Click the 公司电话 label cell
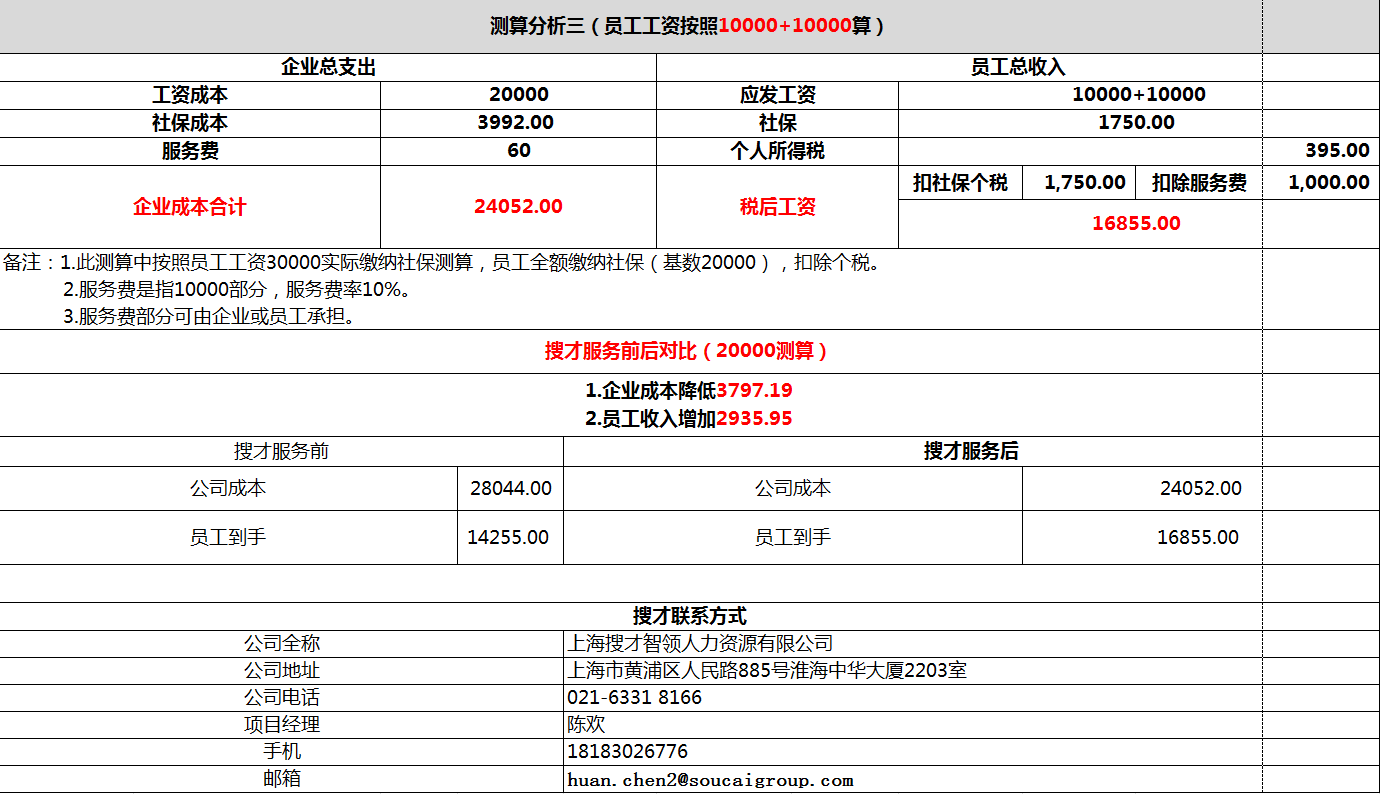 (x=282, y=698)
